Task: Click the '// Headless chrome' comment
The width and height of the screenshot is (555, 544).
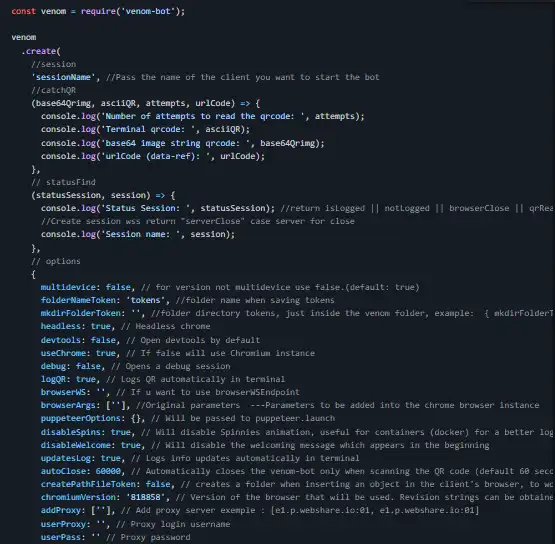Action: [166, 326]
